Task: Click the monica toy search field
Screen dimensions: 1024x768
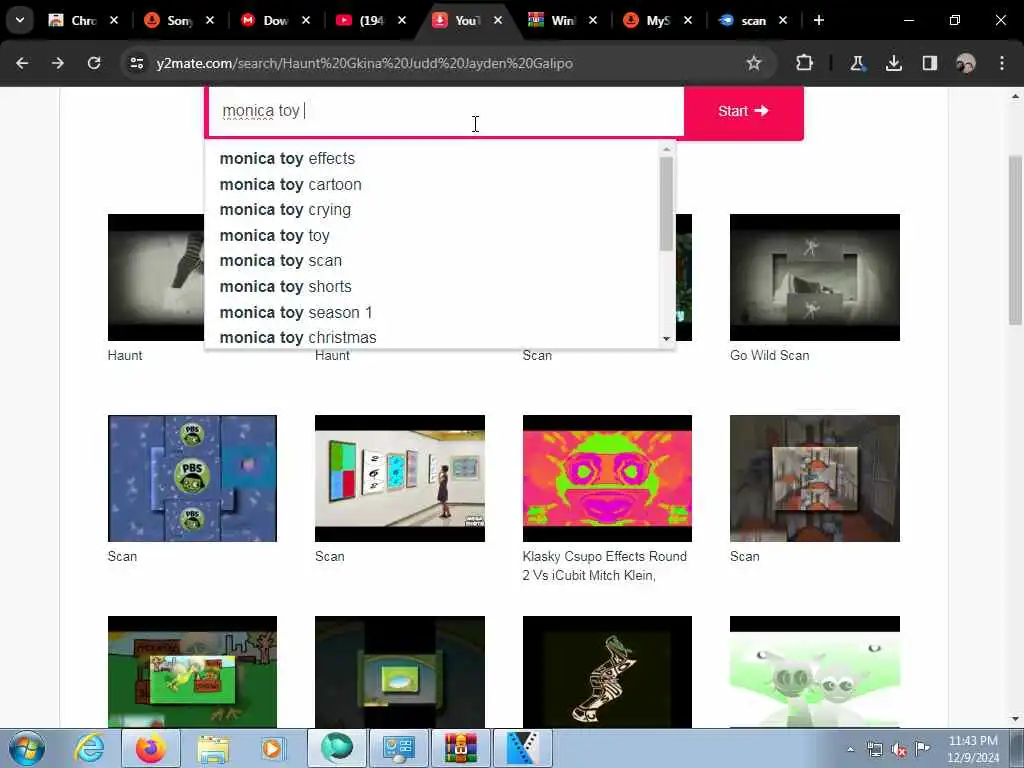Action: (x=445, y=111)
